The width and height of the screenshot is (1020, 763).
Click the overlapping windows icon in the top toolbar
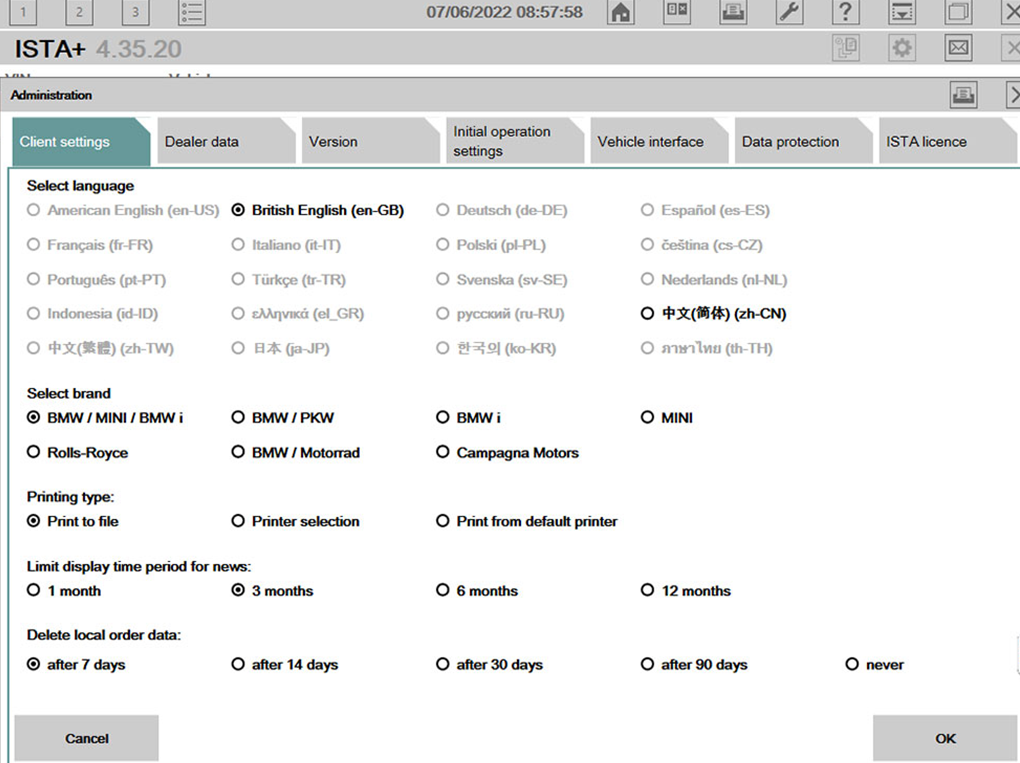click(958, 12)
